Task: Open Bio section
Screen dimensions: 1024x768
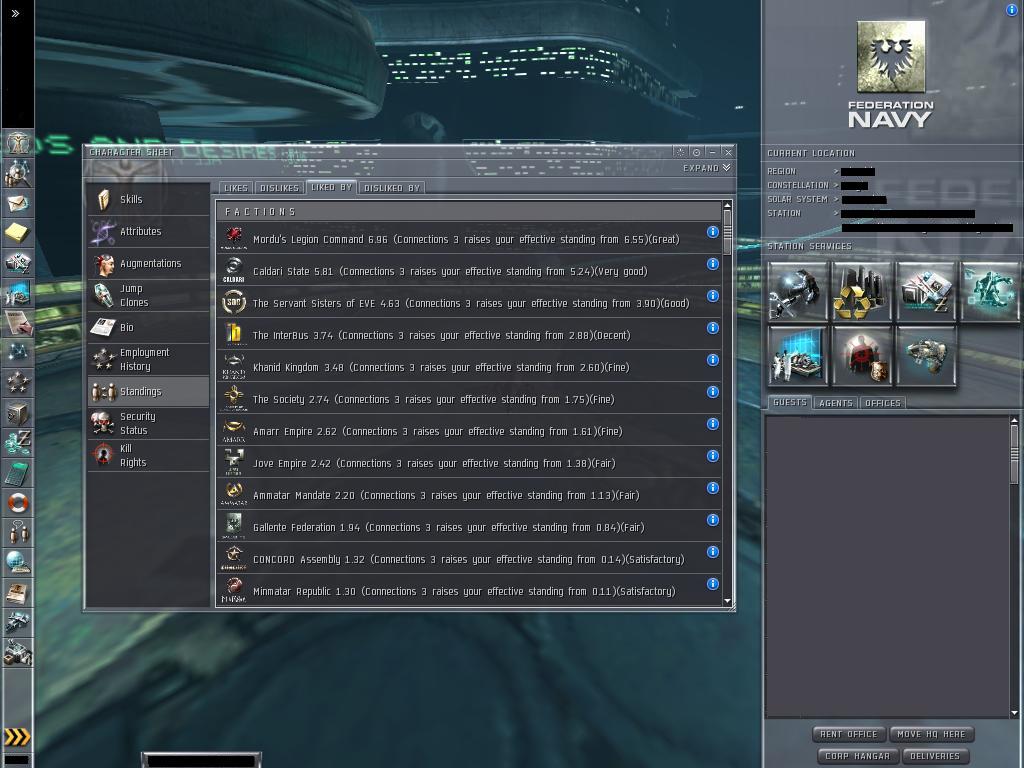Action: (148, 328)
